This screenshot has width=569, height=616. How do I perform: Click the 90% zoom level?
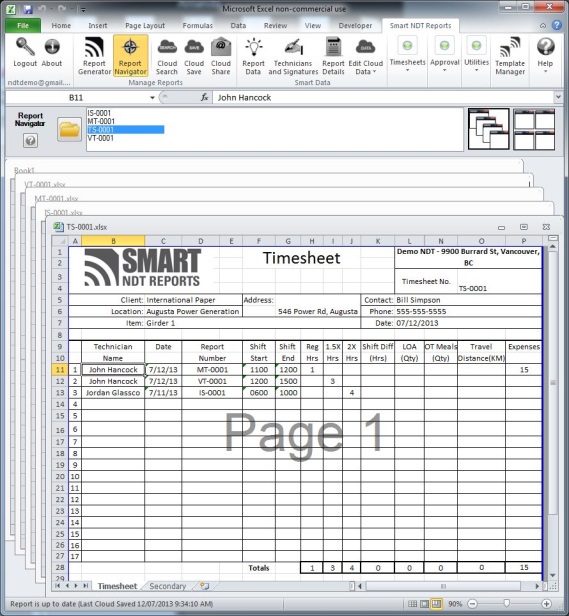tap(455, 604)
